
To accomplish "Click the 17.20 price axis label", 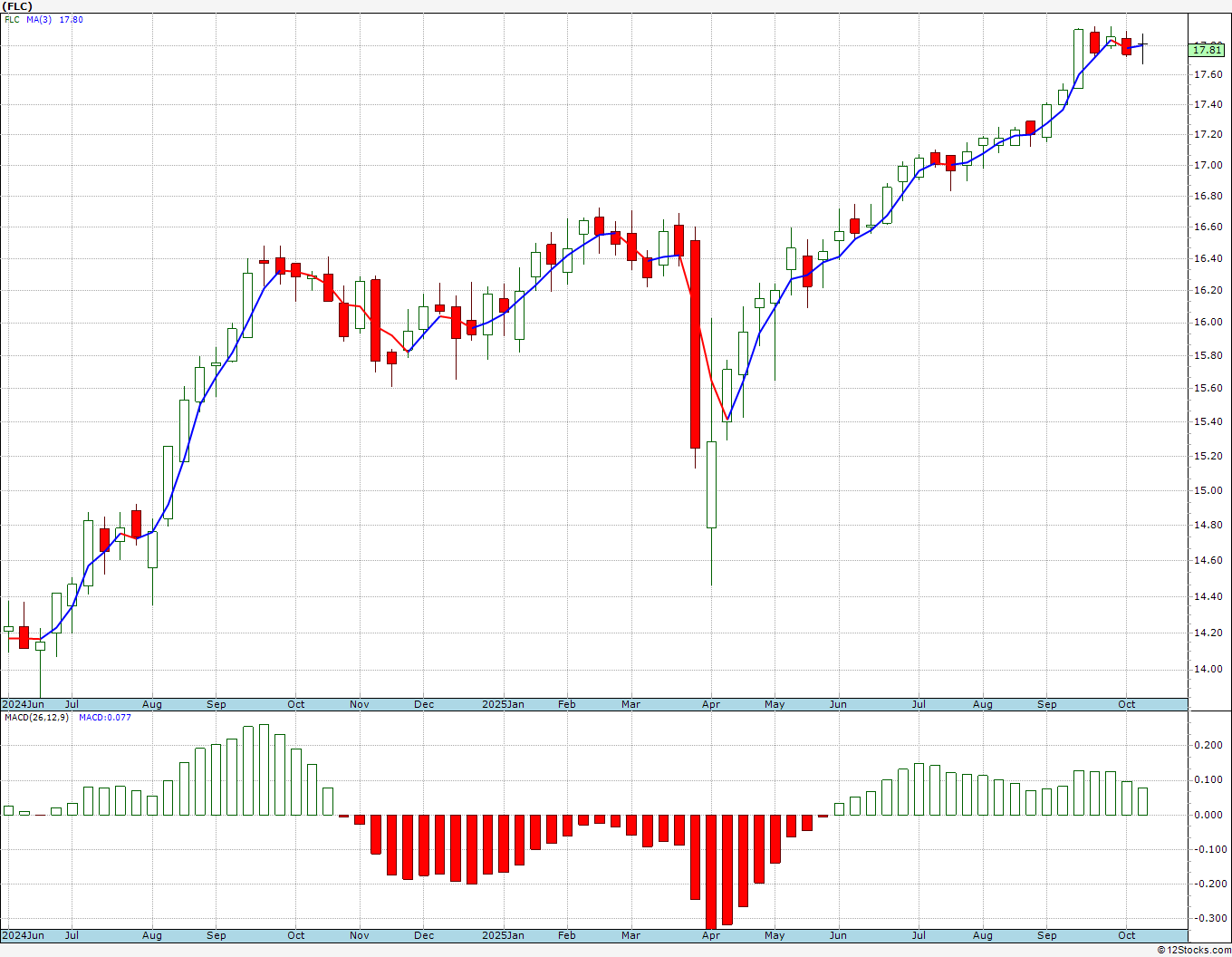I will [1208, 135].
